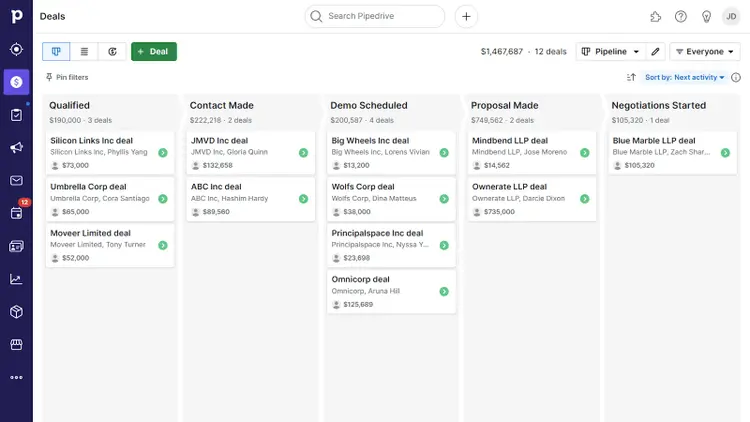The height and width of the screenshot is (422, 750).
Task: Click activity arrow on Principalspace deal
Action: click(x=444, y=245)
